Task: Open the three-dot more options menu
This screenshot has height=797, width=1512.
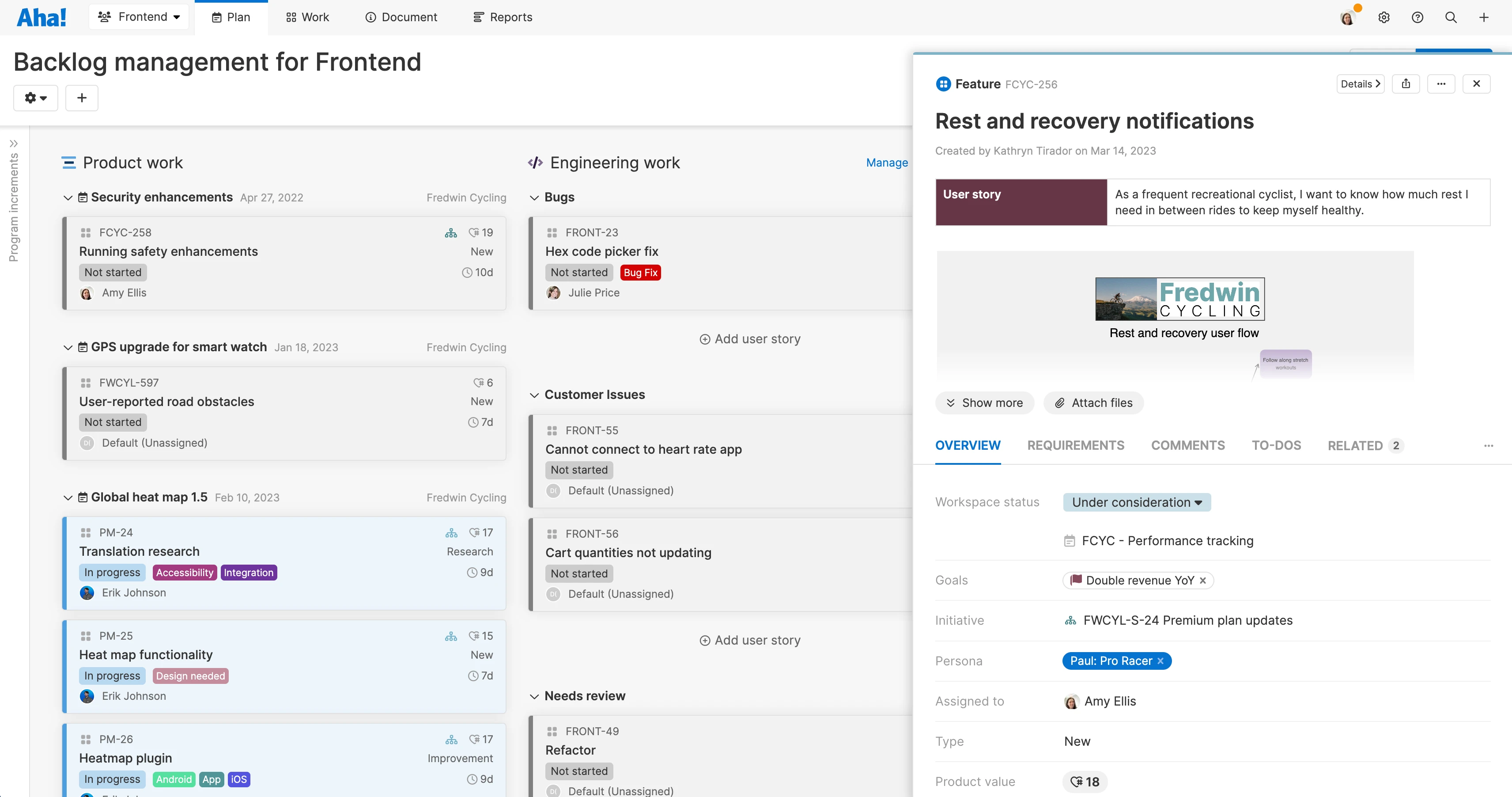Action: pyautogui.click(x=1441, y=84)
